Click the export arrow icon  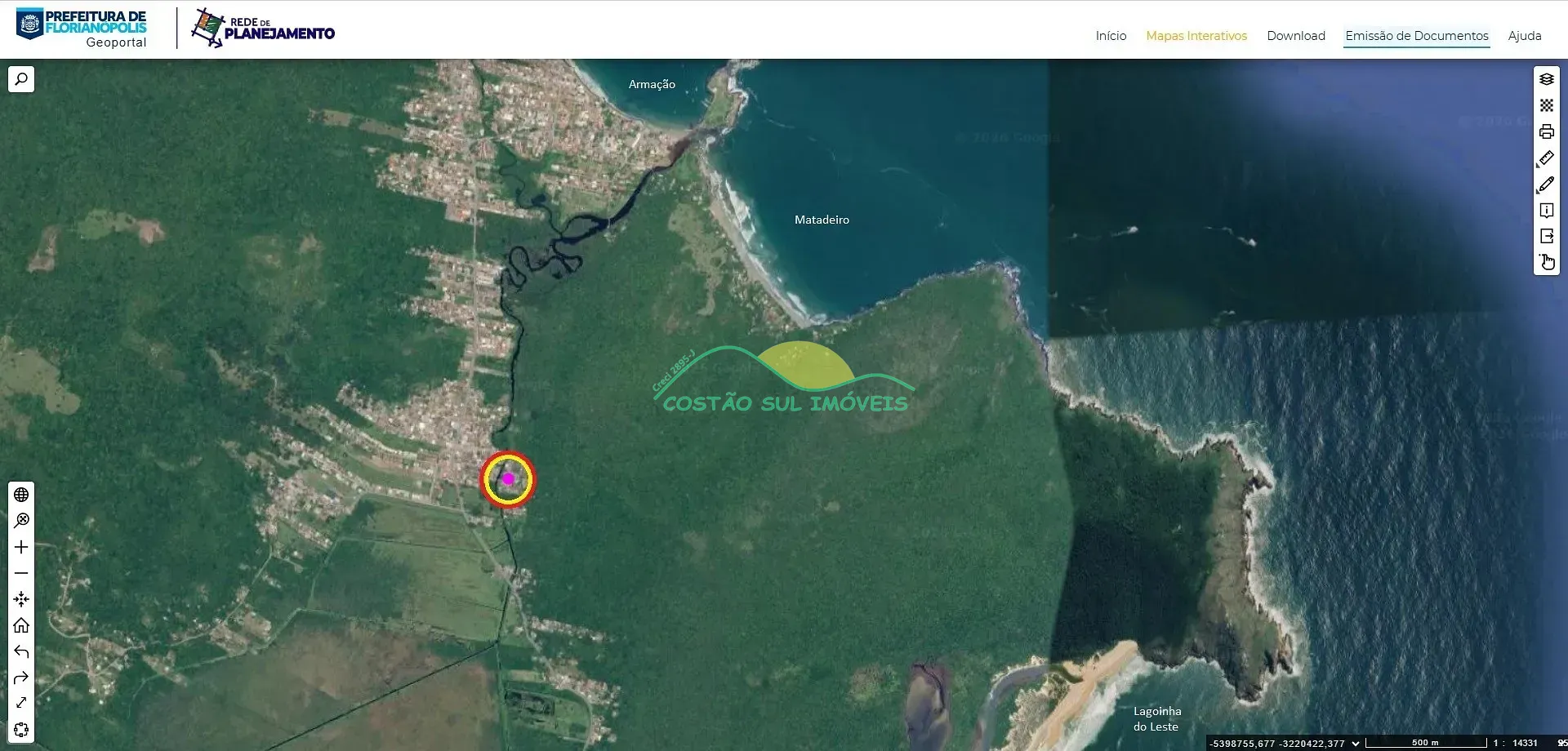pos(1546,237)
